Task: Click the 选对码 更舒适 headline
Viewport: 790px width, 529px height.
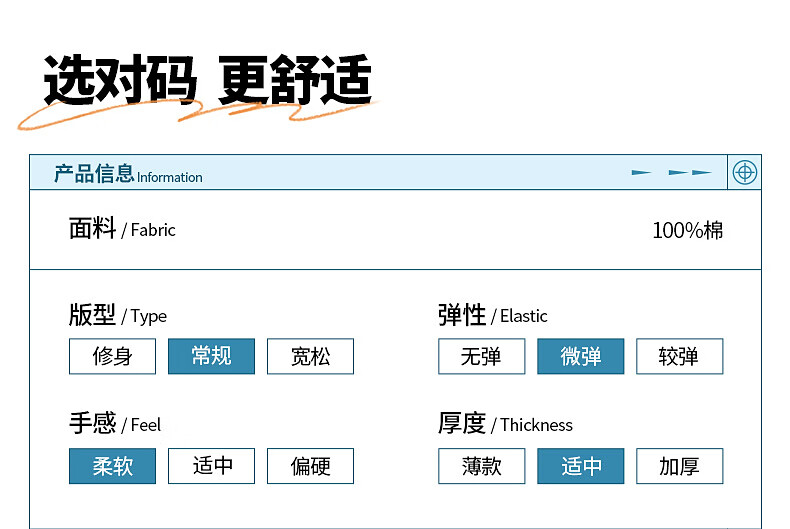Action: (208, 81)
